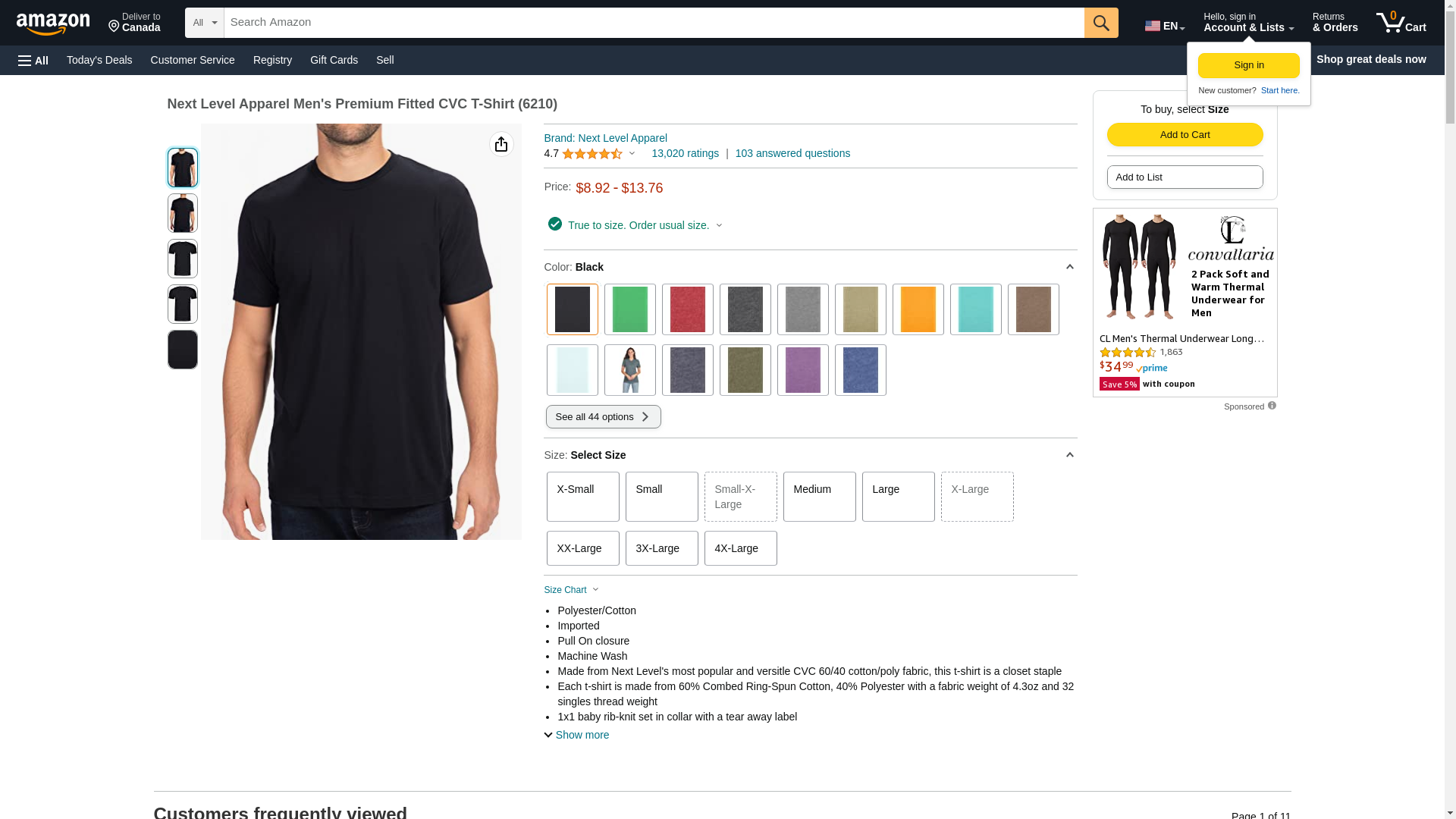Open the All hamburger menu
Image resolution: width=1456 pixels, height=819 pixels.
(x=33, y=60)
